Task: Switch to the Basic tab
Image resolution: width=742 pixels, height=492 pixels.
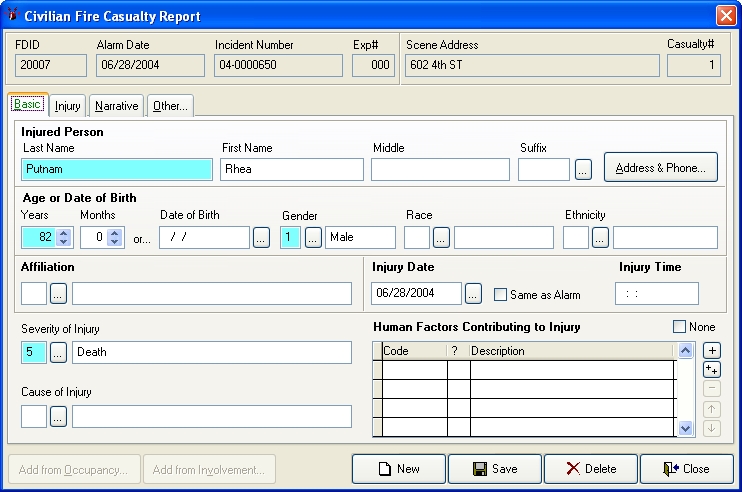Action: [x=27, y=104]
